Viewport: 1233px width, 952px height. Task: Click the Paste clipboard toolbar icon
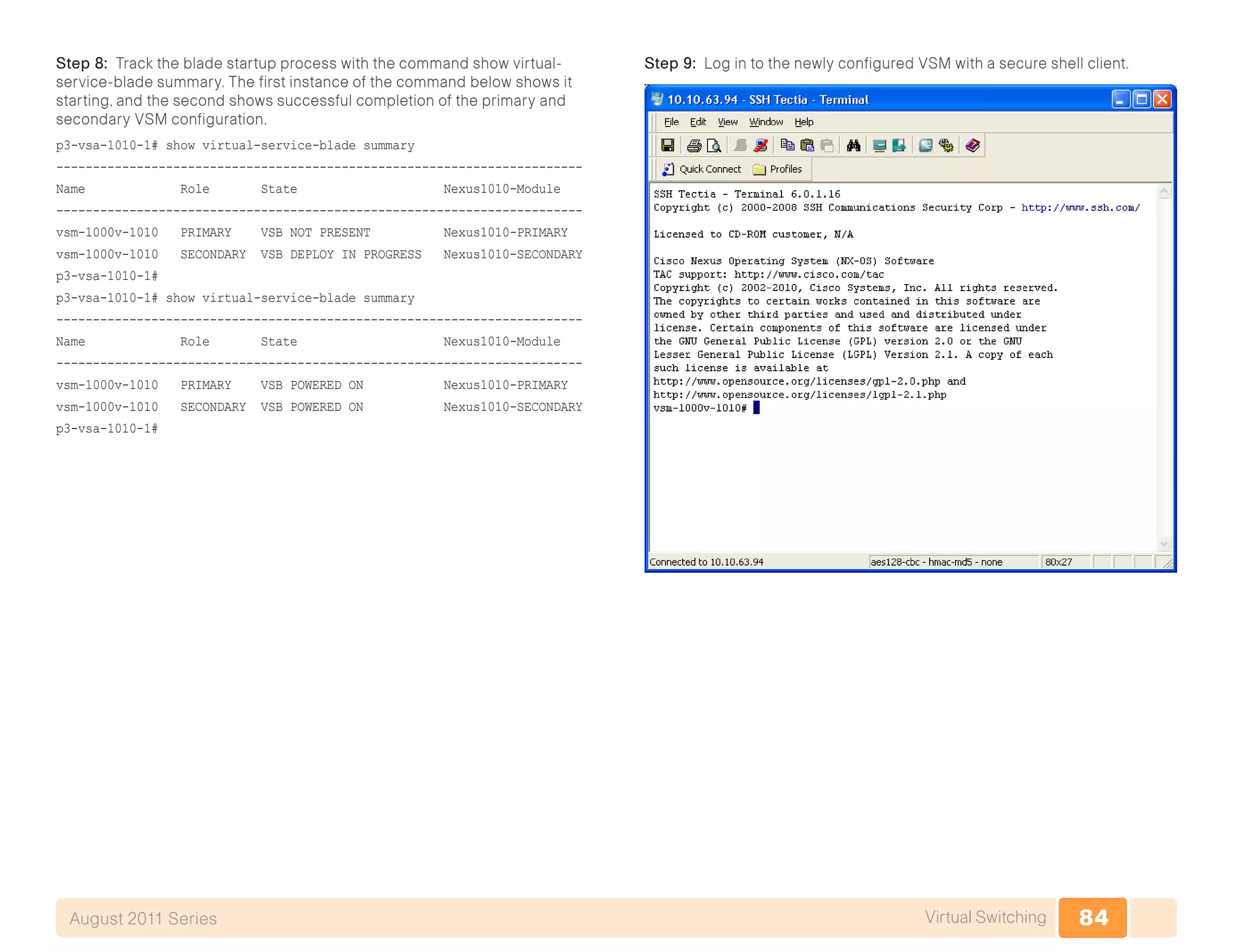(x=807, y=146)
